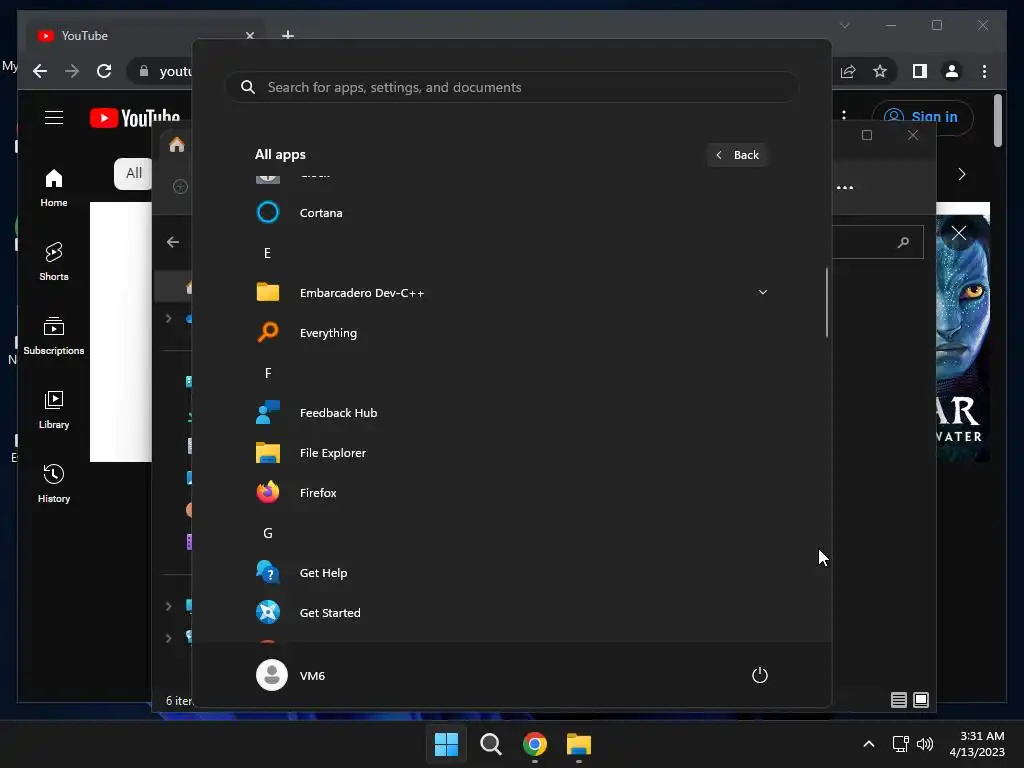
Task: Click File Explorer home tab icon
Action: coord(176,145)
